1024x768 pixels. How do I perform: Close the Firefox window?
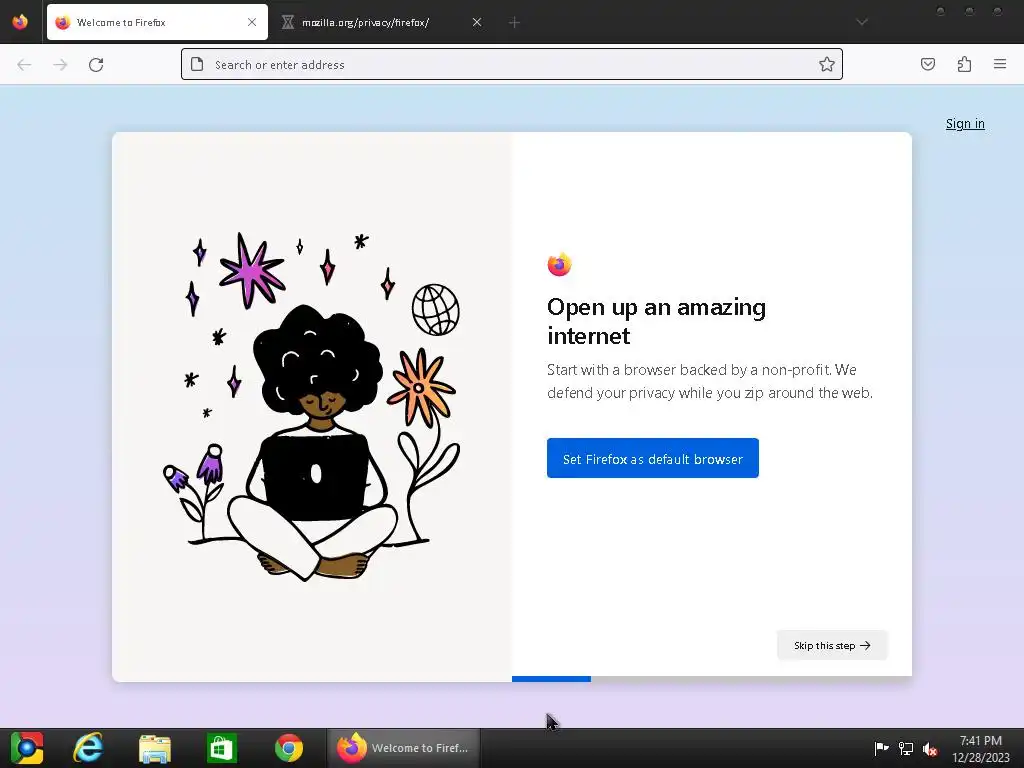click(x=997, y=11)
